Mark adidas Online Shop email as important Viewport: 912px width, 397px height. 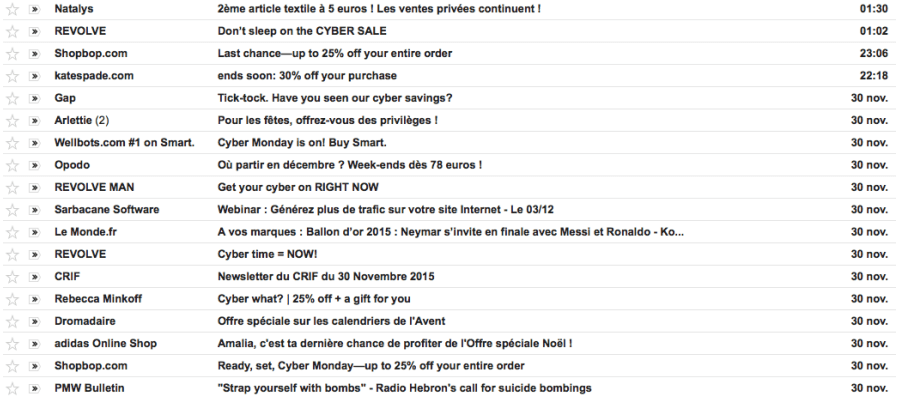(34, 344)
